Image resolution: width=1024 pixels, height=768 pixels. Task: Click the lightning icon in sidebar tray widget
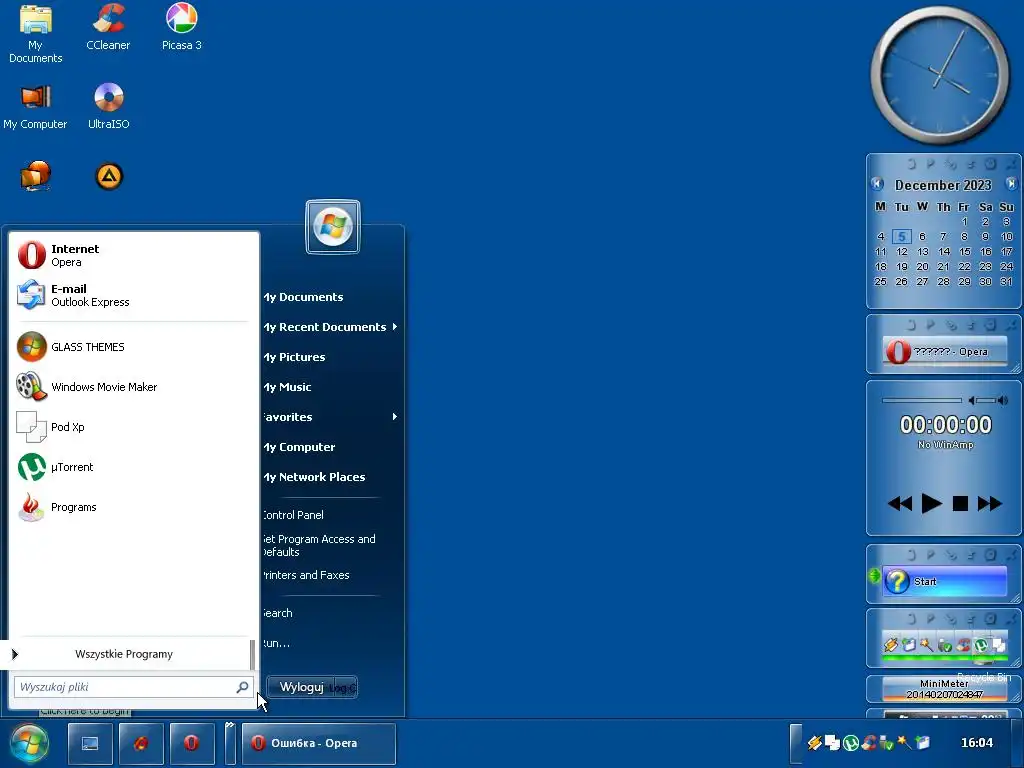pyautogui.click(x=891, y=645)
